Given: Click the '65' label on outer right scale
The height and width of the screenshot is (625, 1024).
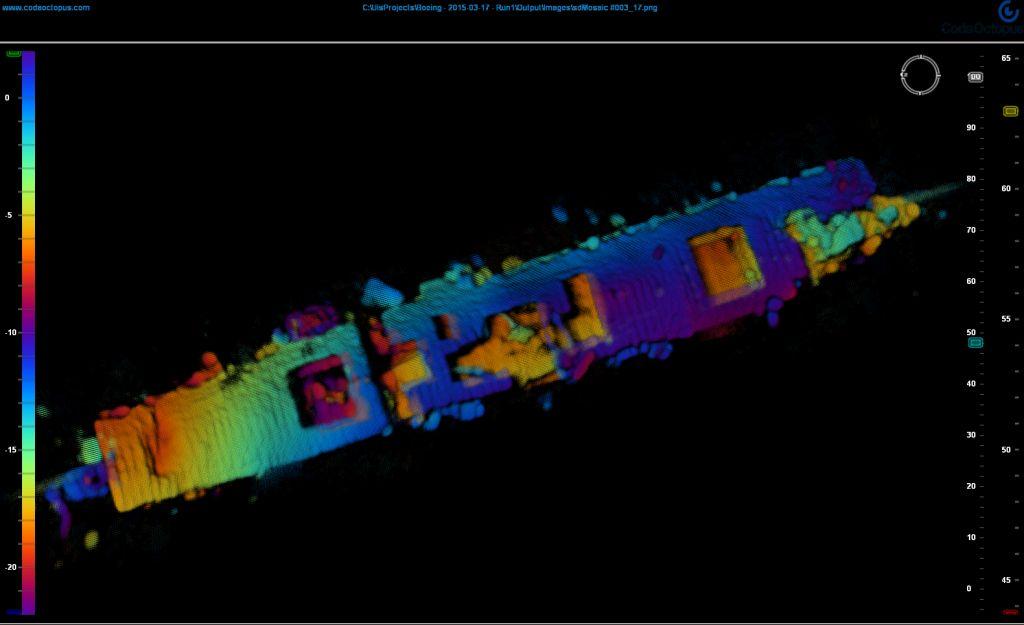Looking at the screenshot, I should (1006, 58).
